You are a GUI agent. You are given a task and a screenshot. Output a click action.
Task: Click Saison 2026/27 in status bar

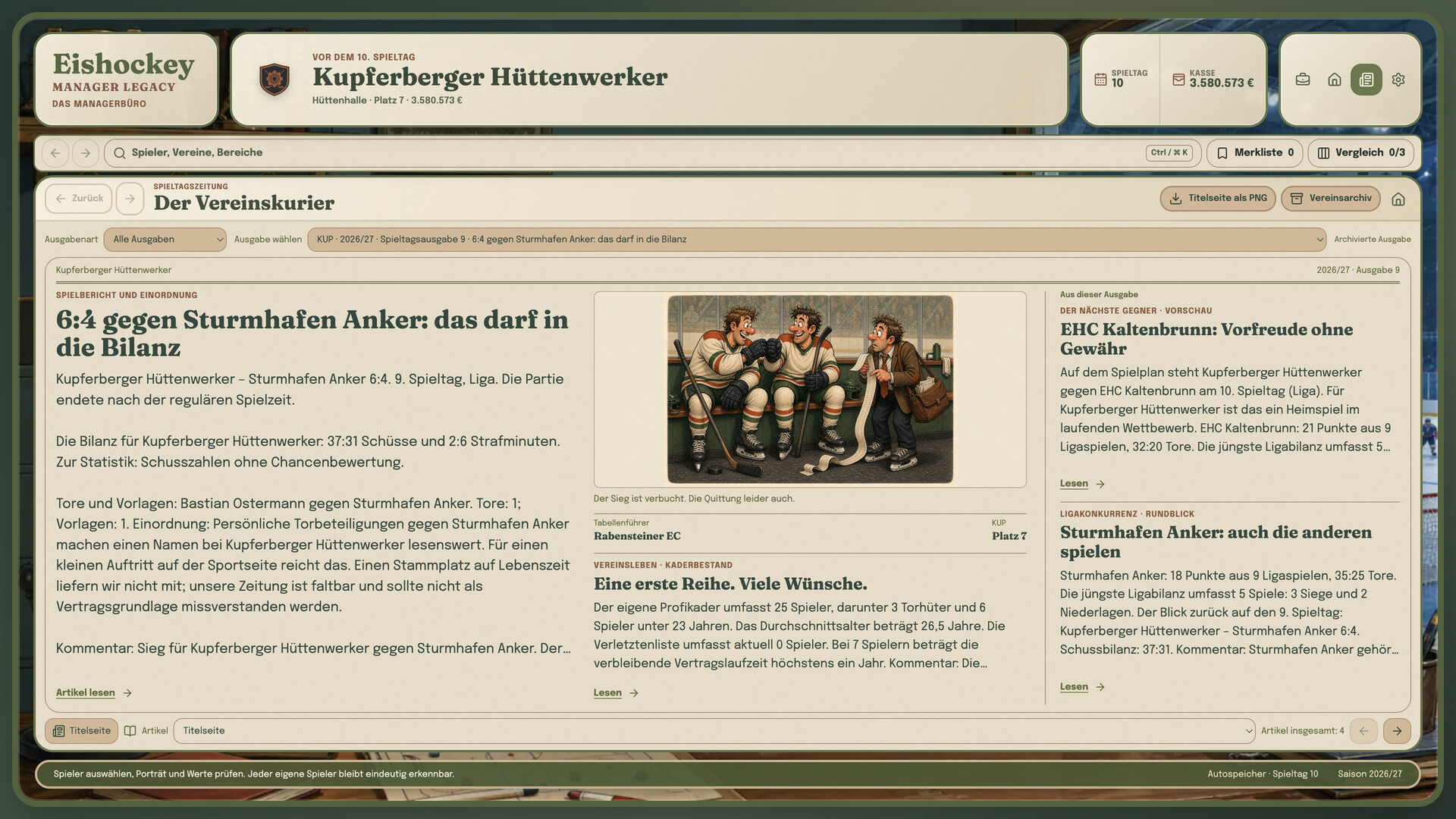click(x=1370, y=774)
